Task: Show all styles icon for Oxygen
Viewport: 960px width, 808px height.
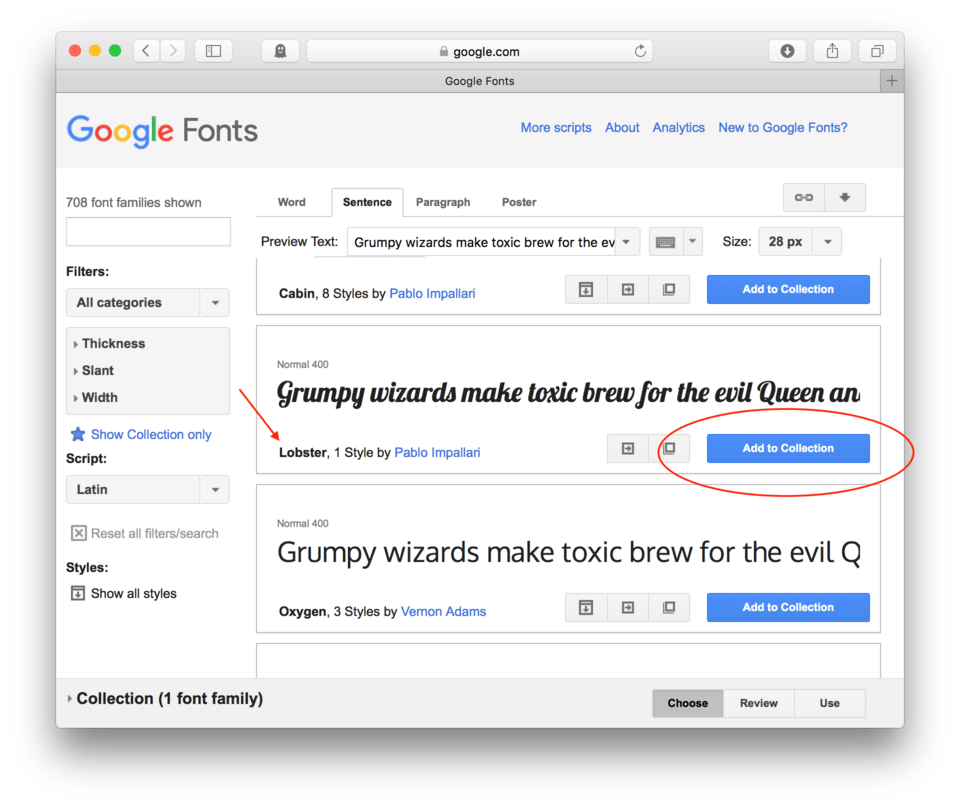Action: point(586,608)
